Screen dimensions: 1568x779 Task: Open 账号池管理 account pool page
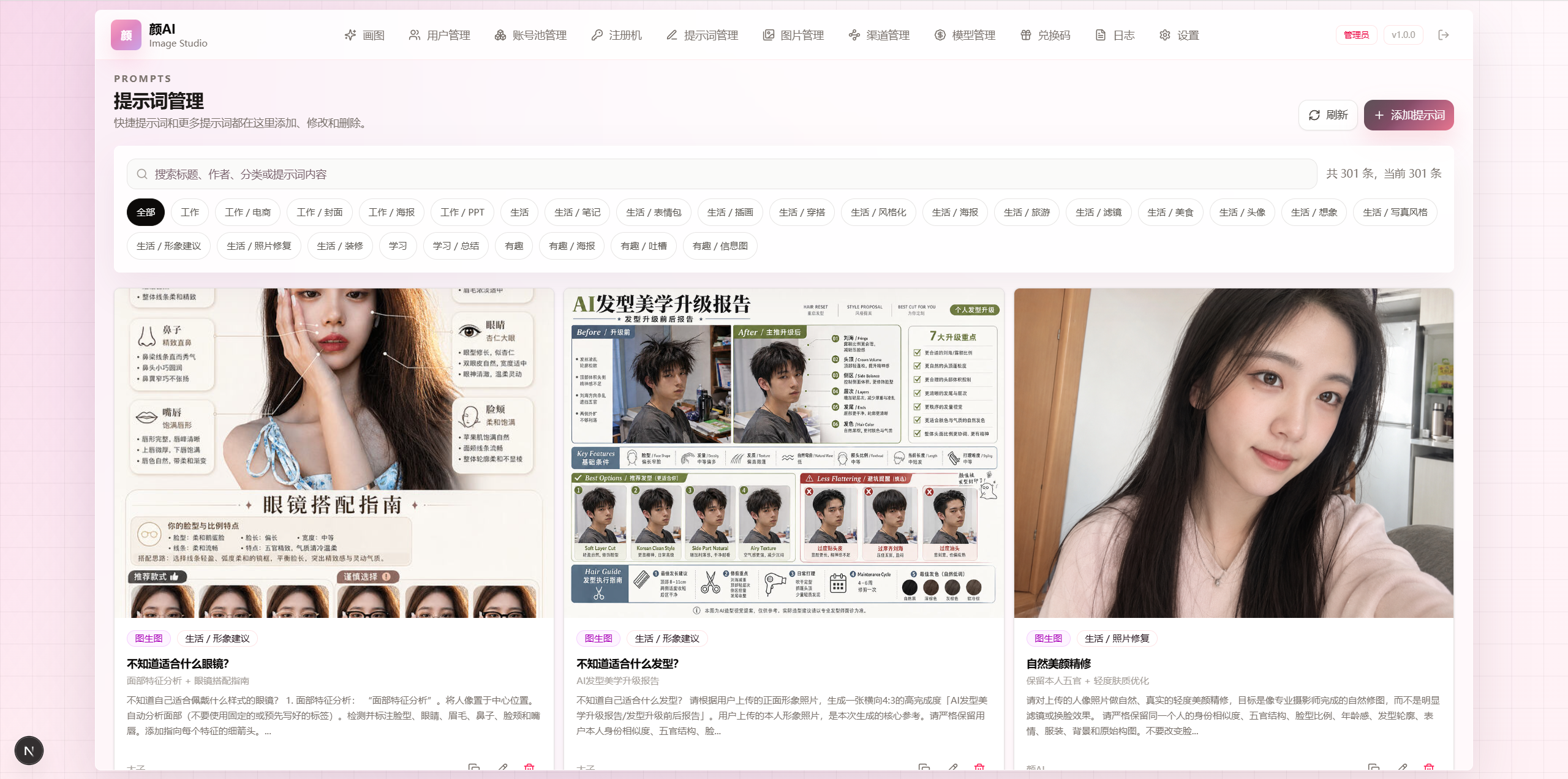pos(530,35)
